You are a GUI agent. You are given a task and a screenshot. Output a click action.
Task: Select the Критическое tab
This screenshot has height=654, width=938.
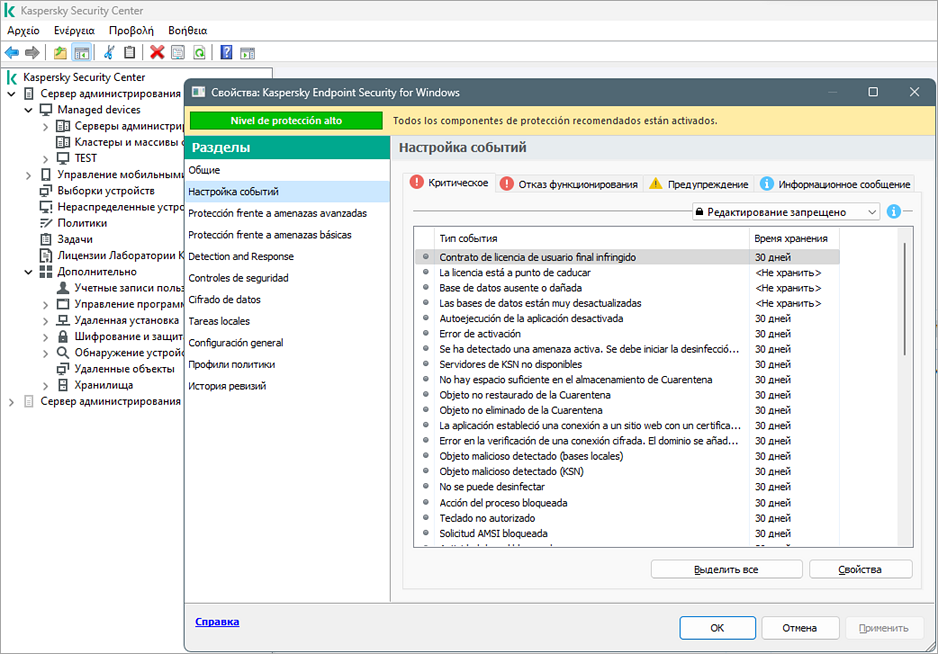(x=449, y=182)
